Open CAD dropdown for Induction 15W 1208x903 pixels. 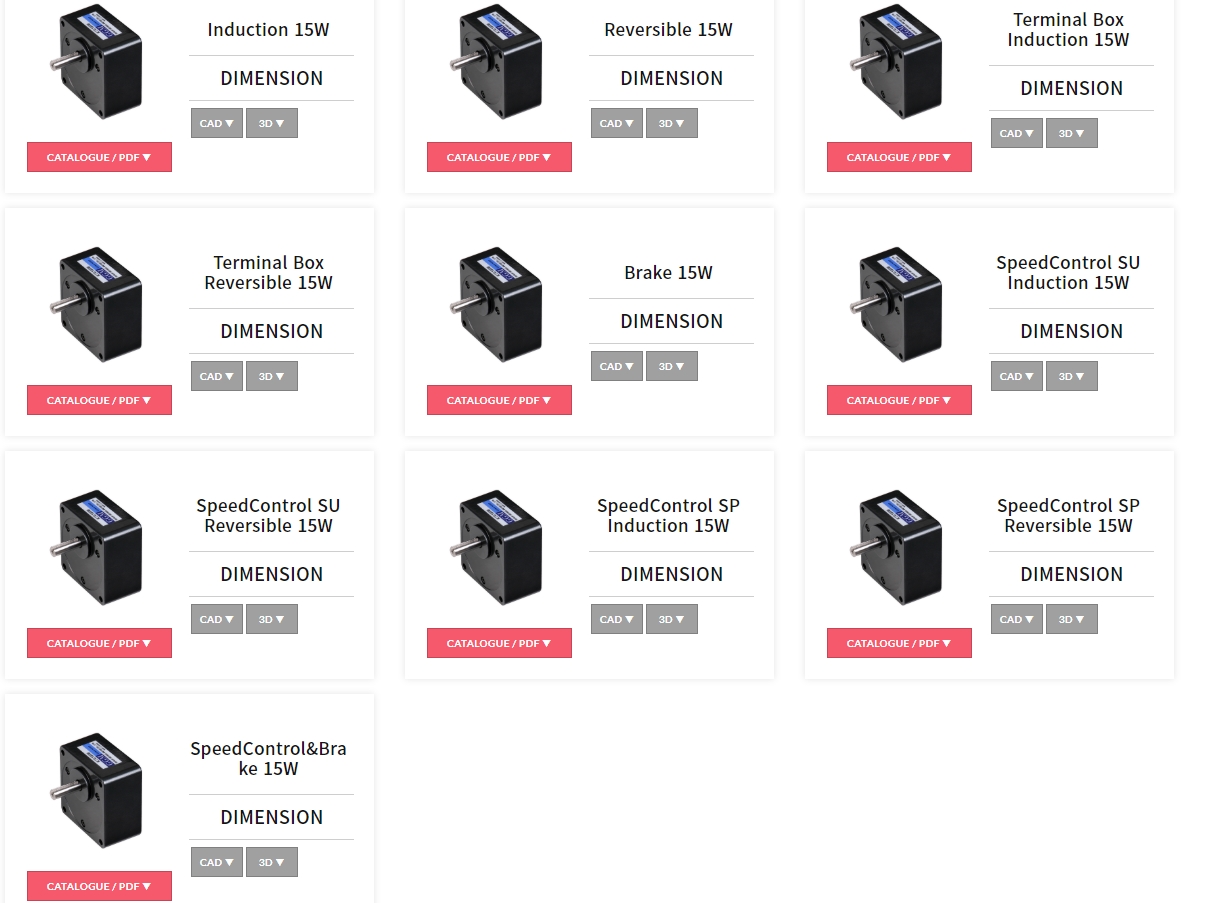pos(216,123)
